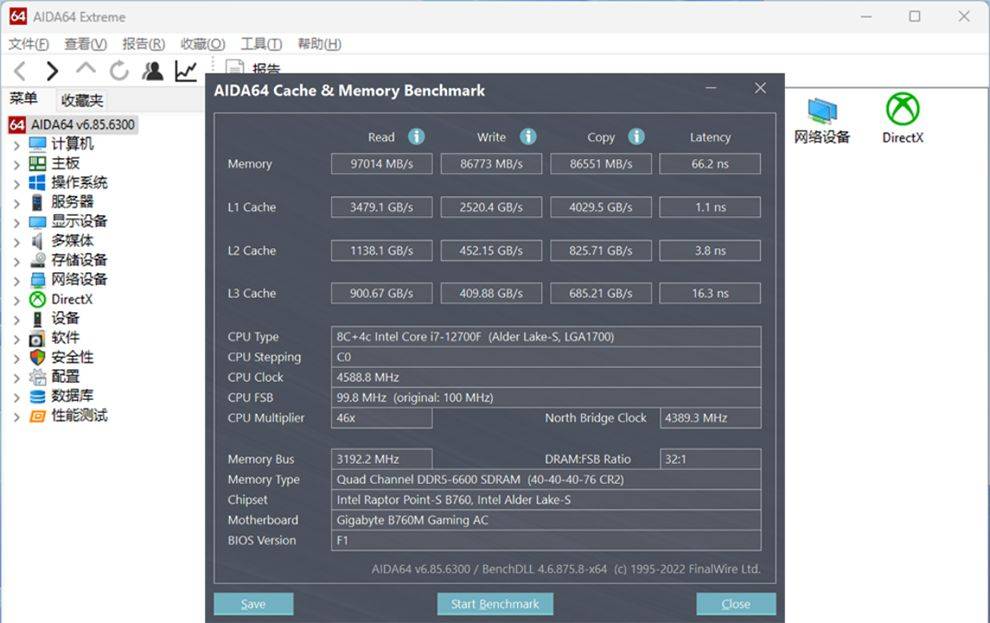Expand the 性能测试 tree node
990x623 pixels.
click(x=16, y=416)
